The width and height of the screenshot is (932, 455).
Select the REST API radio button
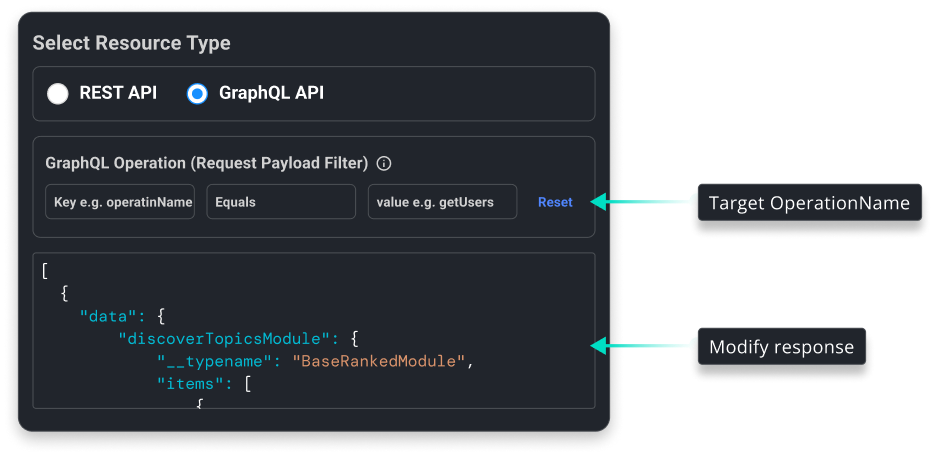(x=58, y=93)
